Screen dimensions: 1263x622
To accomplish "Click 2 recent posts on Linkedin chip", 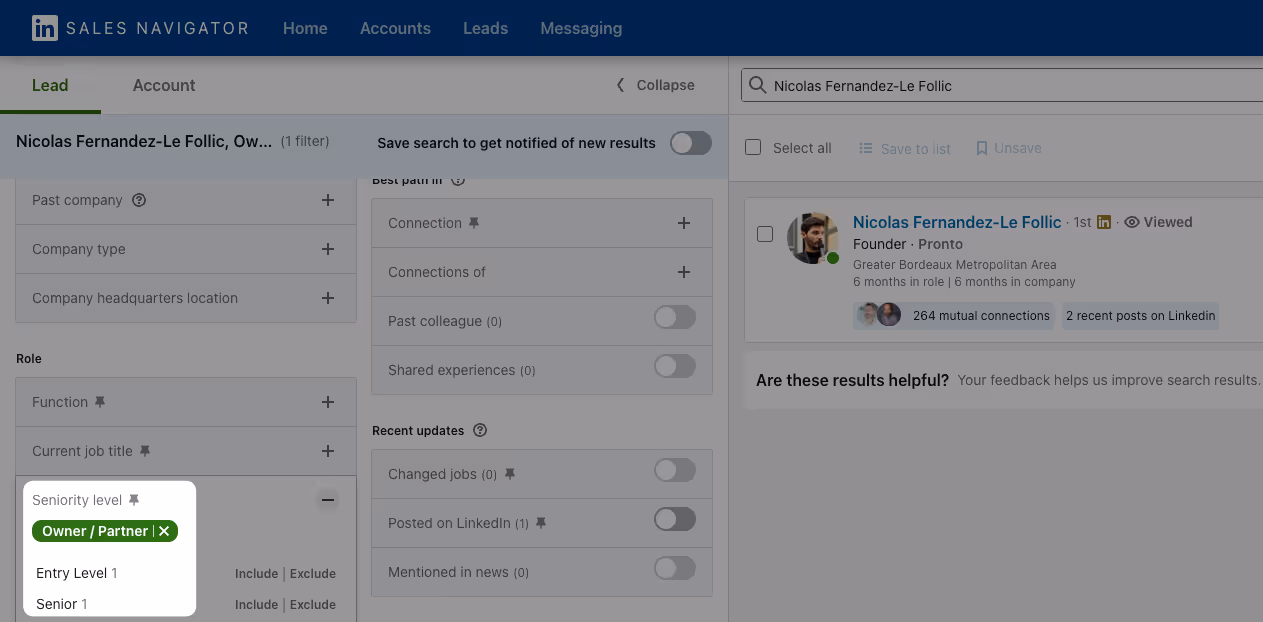I will click(x=1141, y=315).
